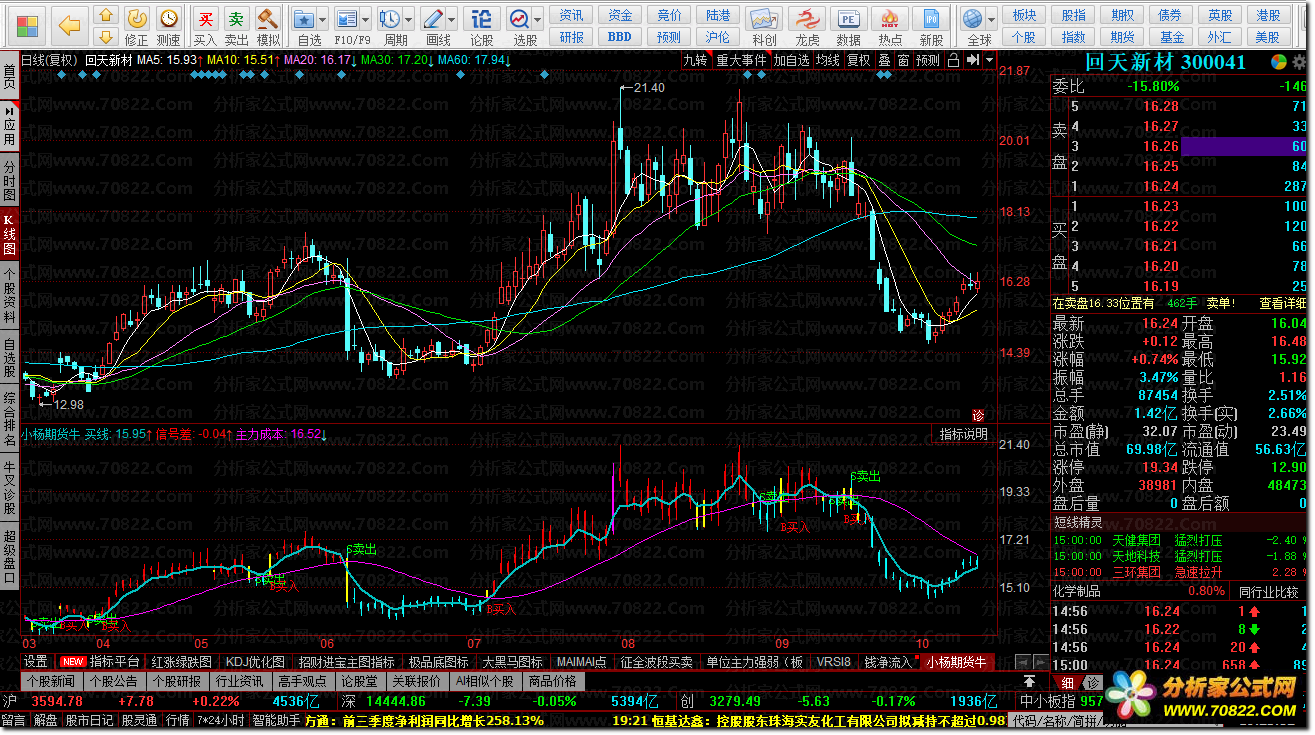Click the 卖出 sell icon
This screenshot has height=735, width=1315.
tap(236, 25)
